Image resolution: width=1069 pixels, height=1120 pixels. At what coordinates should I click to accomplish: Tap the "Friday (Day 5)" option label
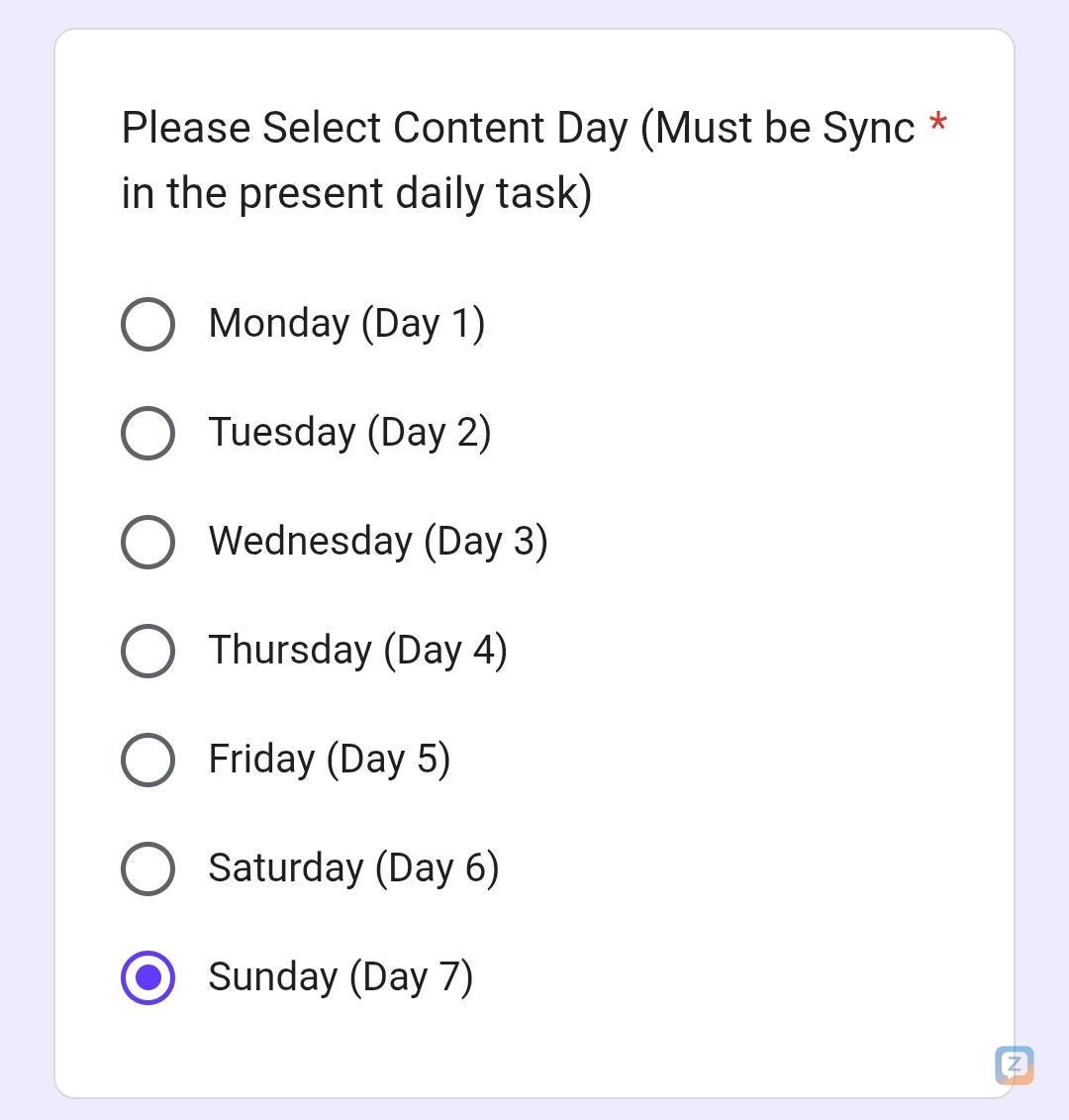click(329, 760)
